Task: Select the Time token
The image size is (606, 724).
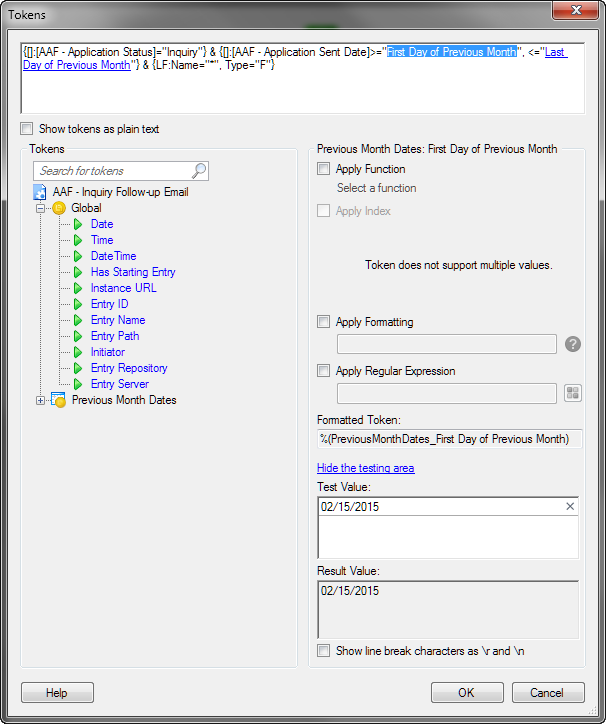Action: [x=102, y=240]
